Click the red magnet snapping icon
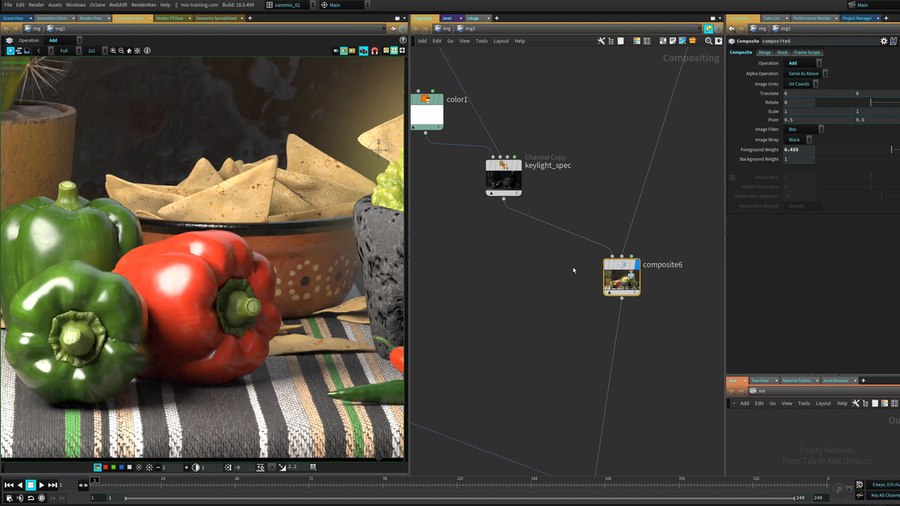 375,50
